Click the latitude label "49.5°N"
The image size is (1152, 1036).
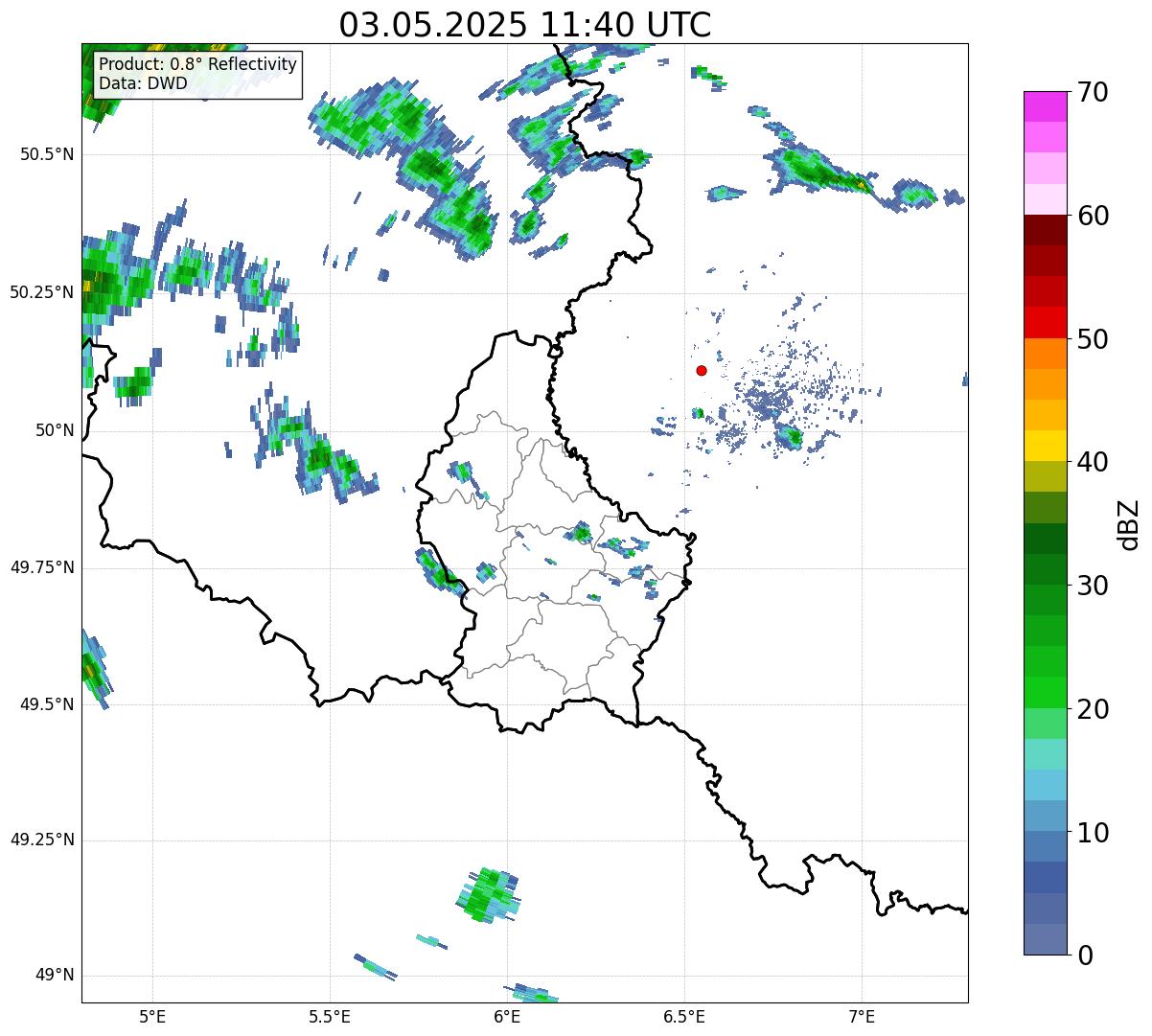[x=47, y=704]
